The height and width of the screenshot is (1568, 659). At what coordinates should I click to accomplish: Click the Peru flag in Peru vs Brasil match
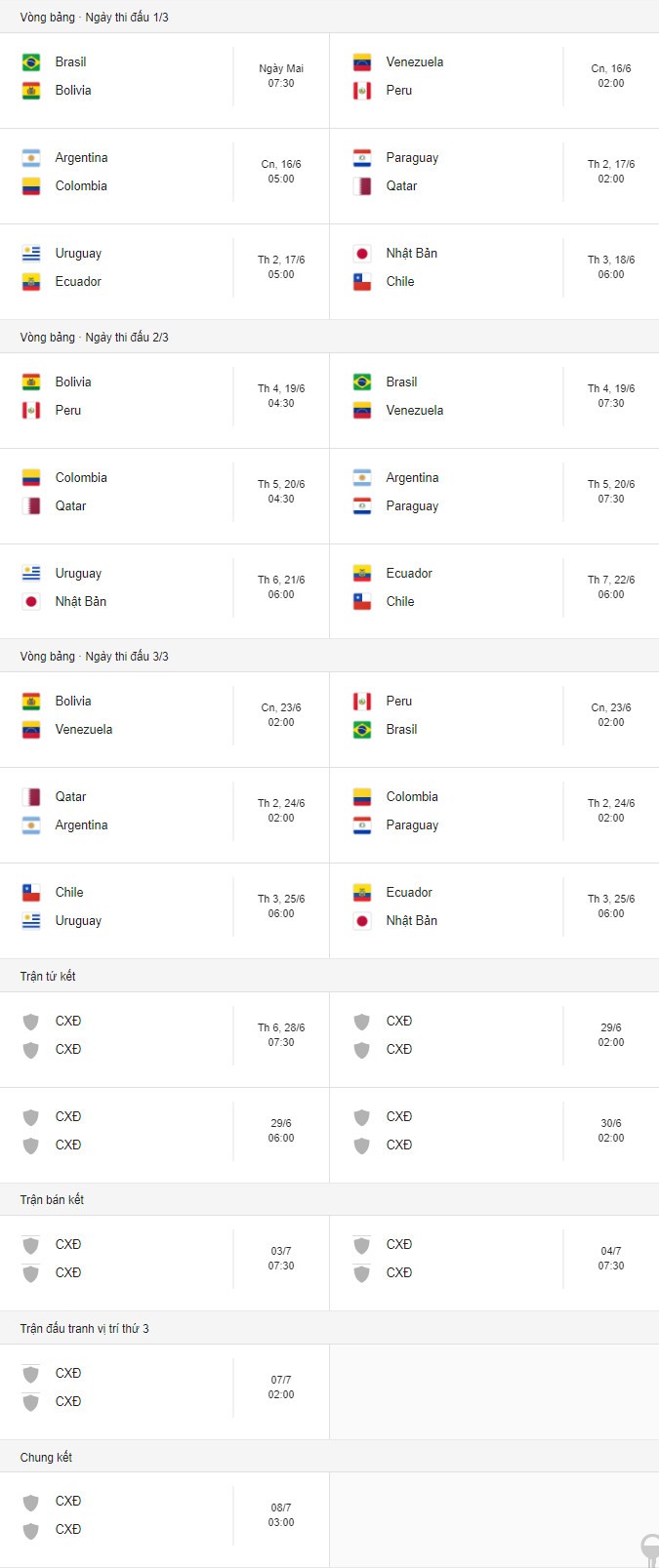(362, 702)
